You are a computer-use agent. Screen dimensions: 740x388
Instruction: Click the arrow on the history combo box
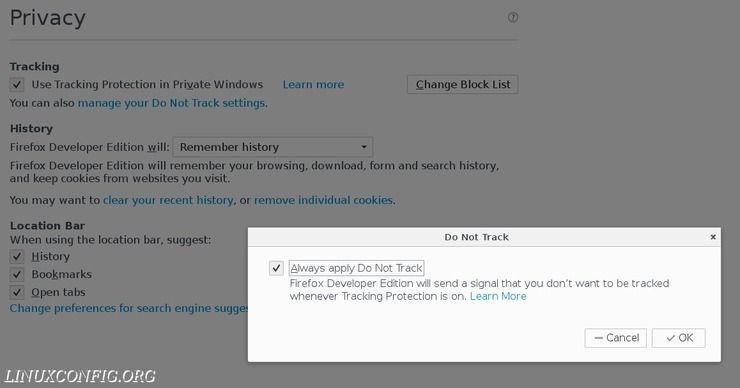(364, 147)
